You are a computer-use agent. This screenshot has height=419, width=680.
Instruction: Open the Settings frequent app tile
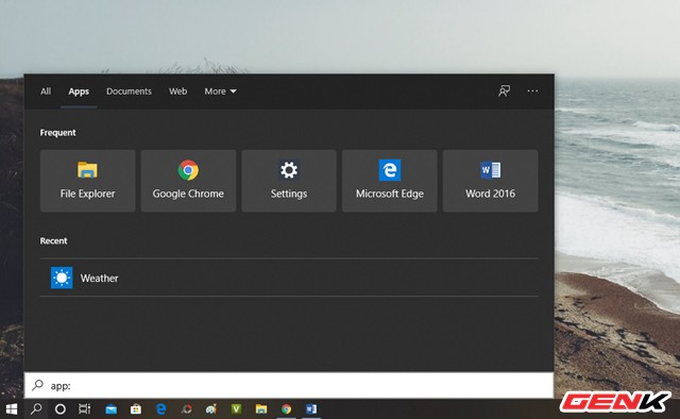click(x=289, y=181)
